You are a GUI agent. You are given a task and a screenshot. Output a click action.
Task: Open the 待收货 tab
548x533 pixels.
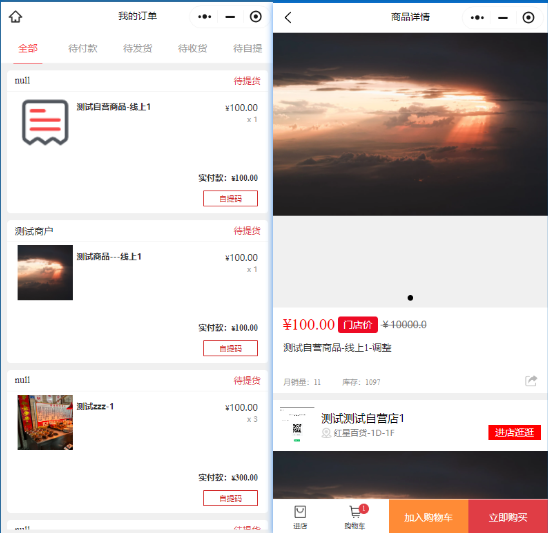pos(192,48)
